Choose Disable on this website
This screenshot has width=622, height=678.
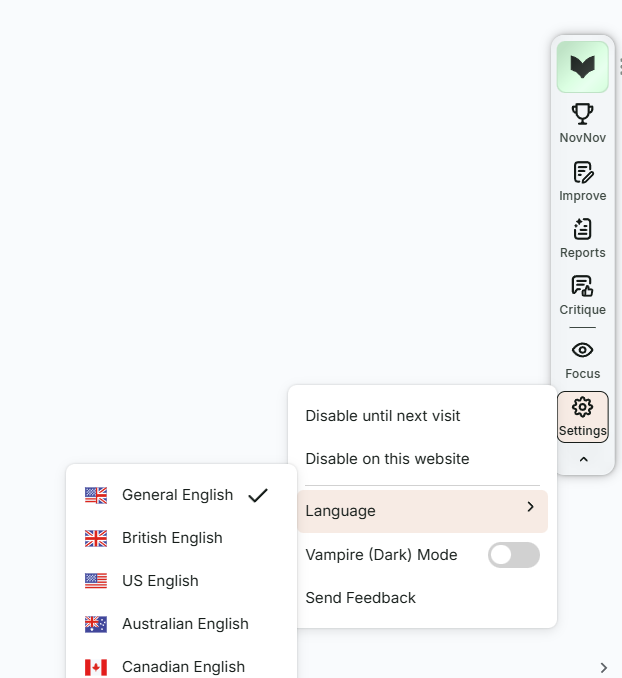pos(387,459)
